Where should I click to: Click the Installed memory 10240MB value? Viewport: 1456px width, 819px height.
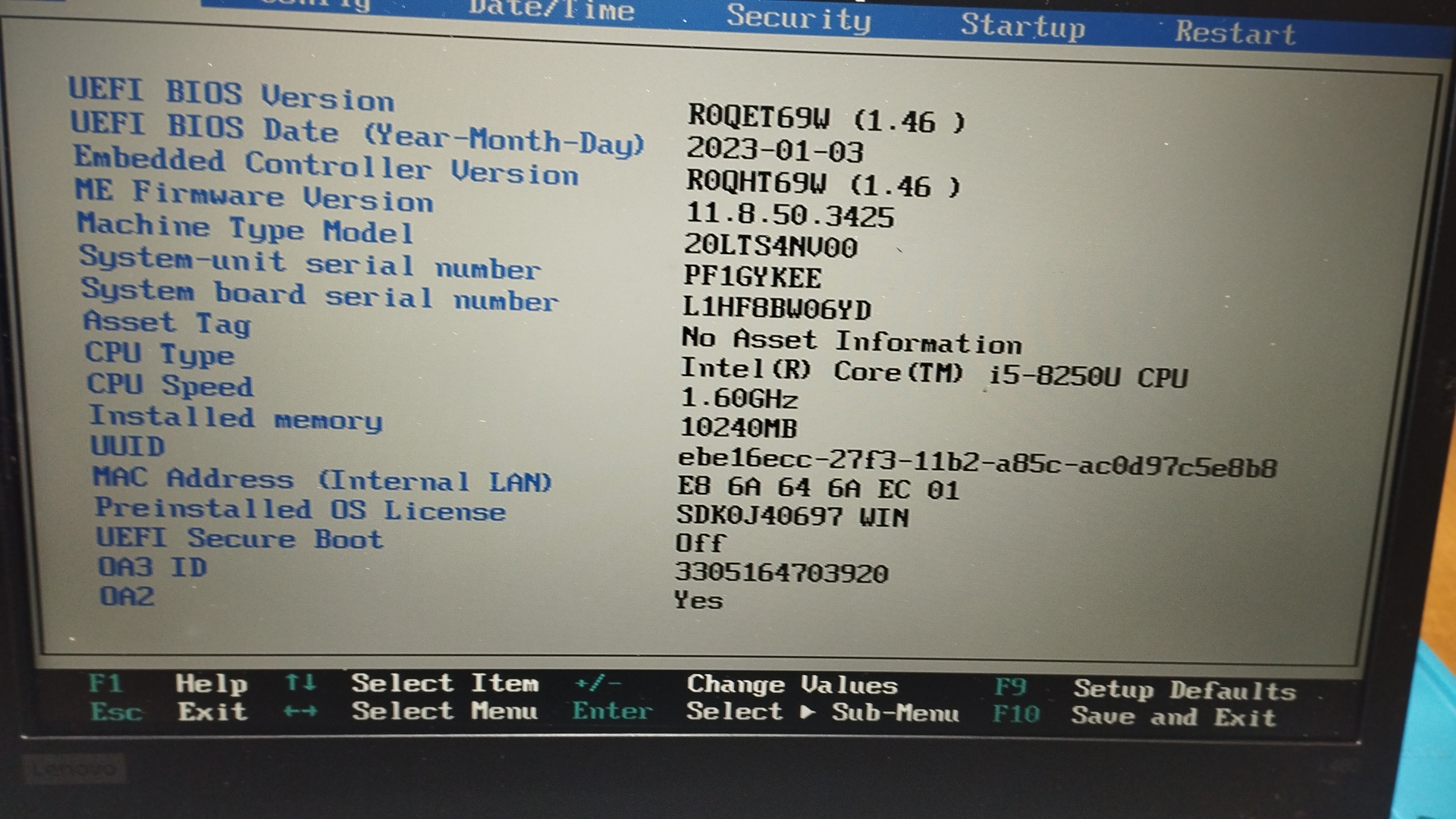(x=739, y=428)
